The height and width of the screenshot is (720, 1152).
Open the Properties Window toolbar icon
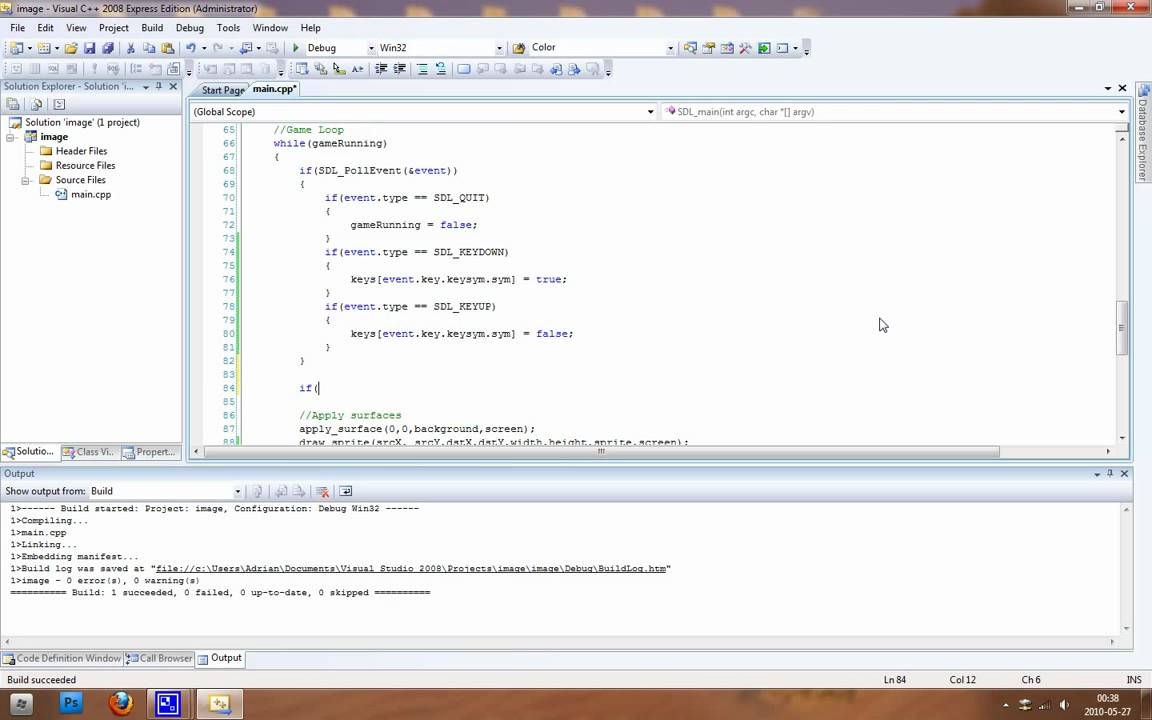tap(708, 48)
